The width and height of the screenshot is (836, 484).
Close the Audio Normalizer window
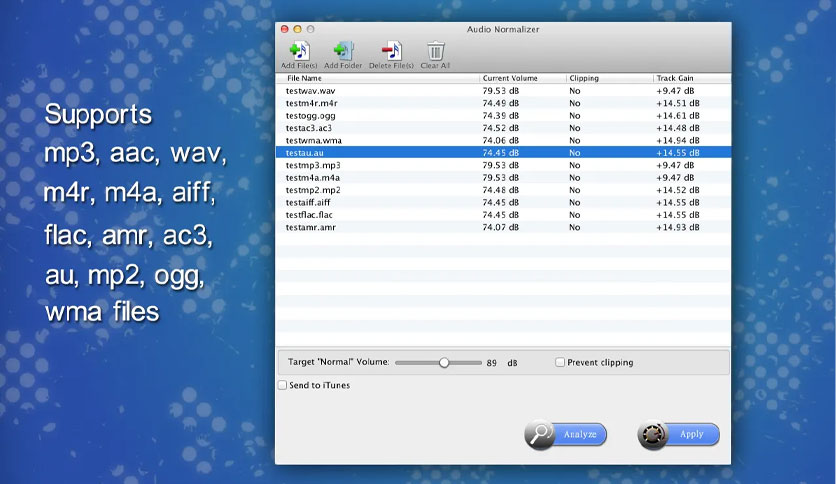click(285, 29)
